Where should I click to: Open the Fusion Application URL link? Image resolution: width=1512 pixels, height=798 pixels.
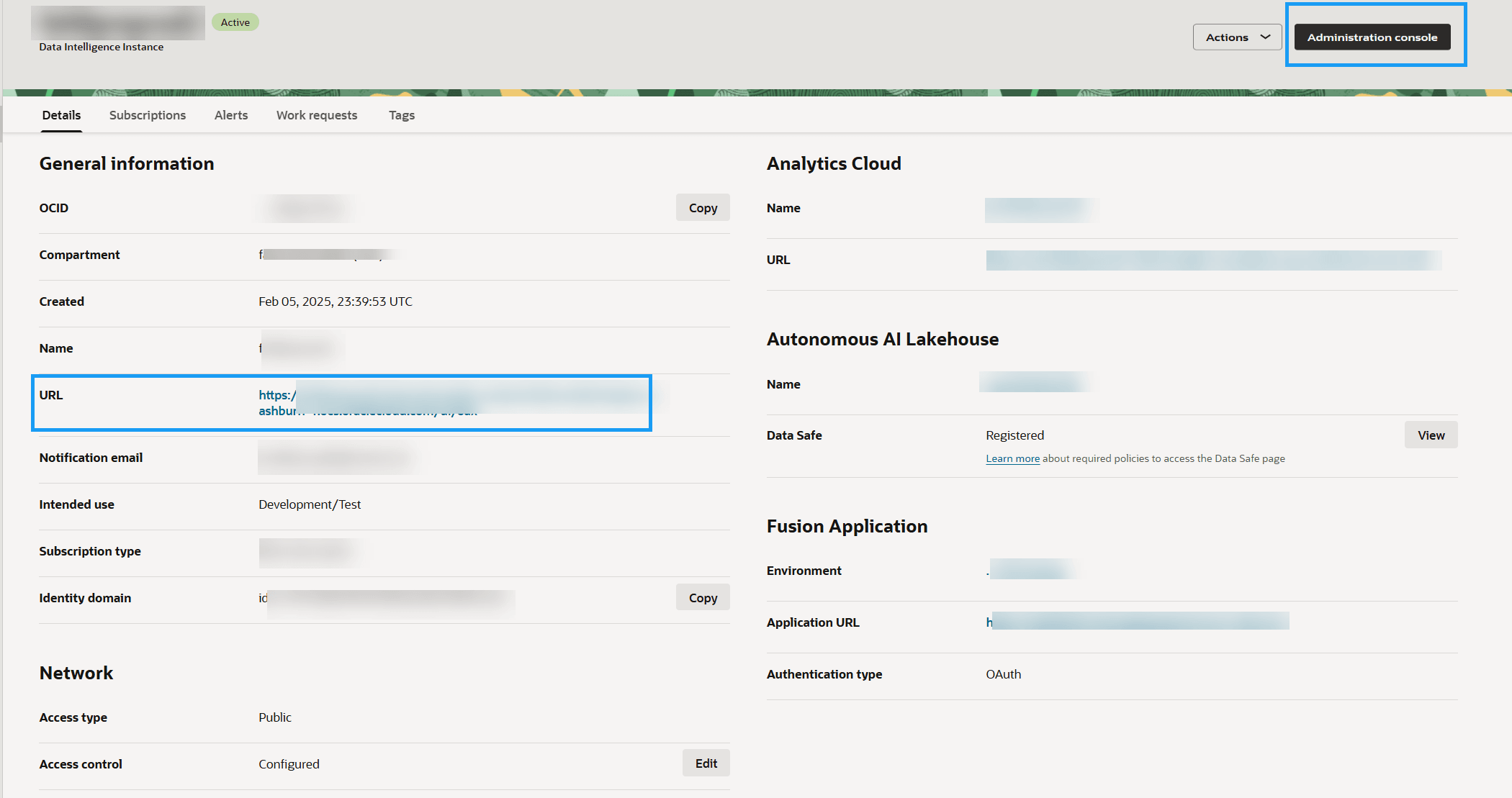click(1138, 622)
